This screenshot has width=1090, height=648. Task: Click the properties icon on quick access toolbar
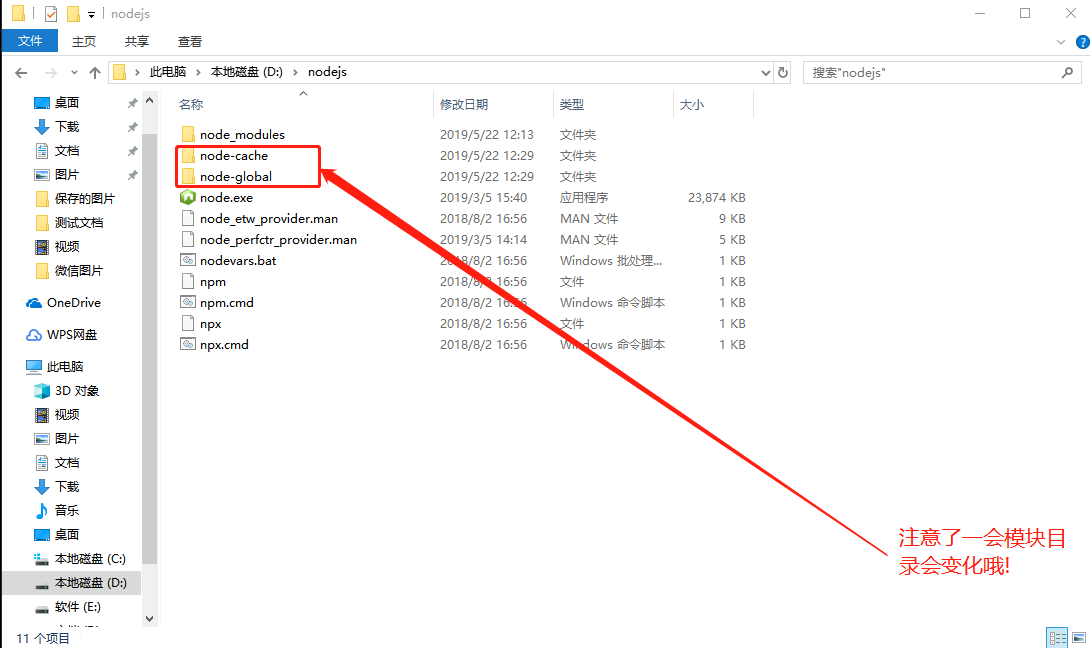click(x=51, y=13)
